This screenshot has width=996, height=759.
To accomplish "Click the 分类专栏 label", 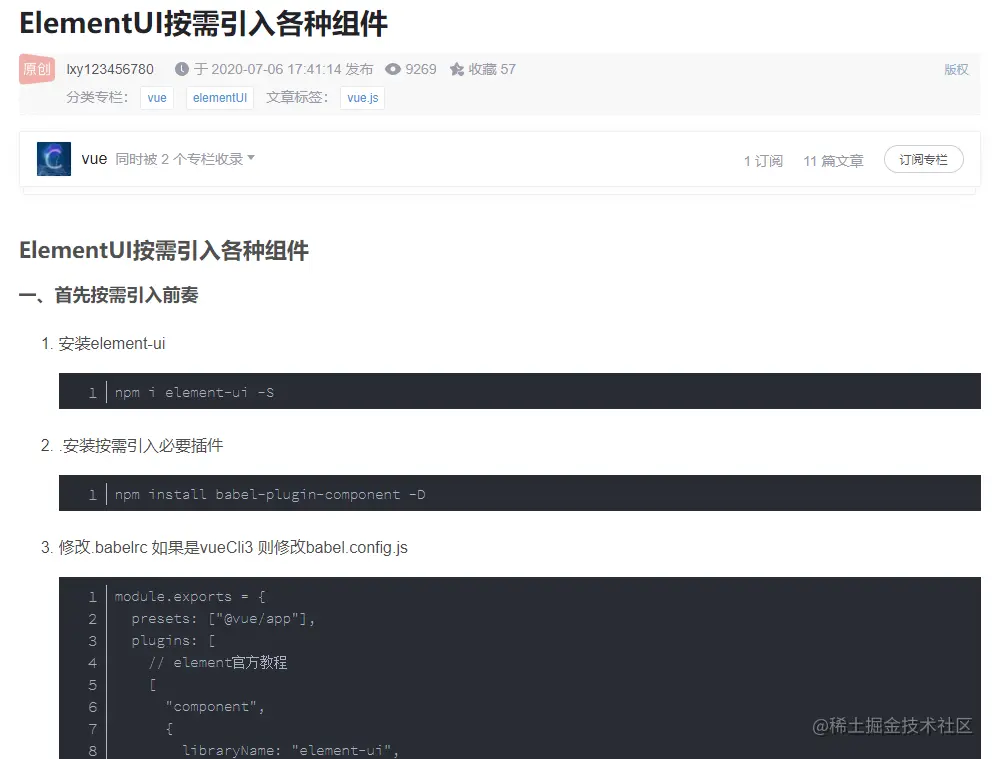I will point(97,97).
